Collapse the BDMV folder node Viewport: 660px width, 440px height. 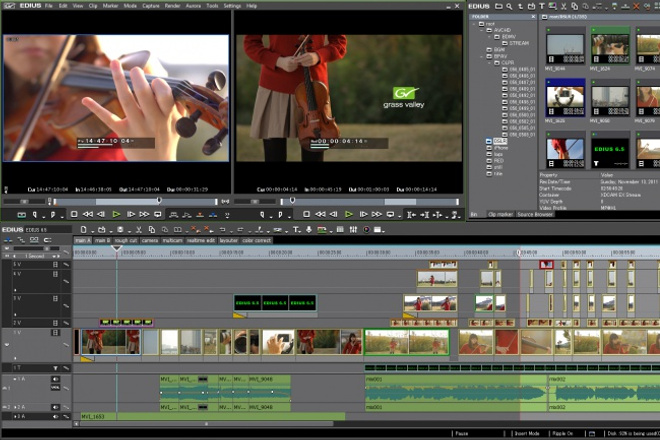(490, 37)
